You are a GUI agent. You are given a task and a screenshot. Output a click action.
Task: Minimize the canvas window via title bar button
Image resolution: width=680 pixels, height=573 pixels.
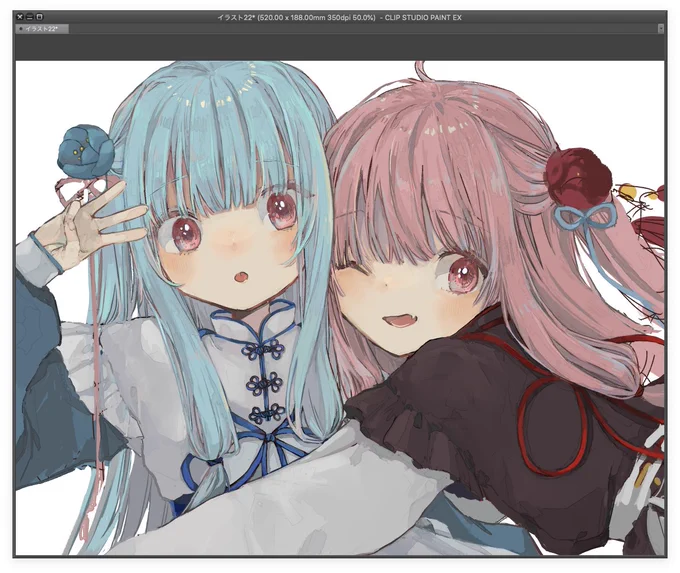point(29,17)
